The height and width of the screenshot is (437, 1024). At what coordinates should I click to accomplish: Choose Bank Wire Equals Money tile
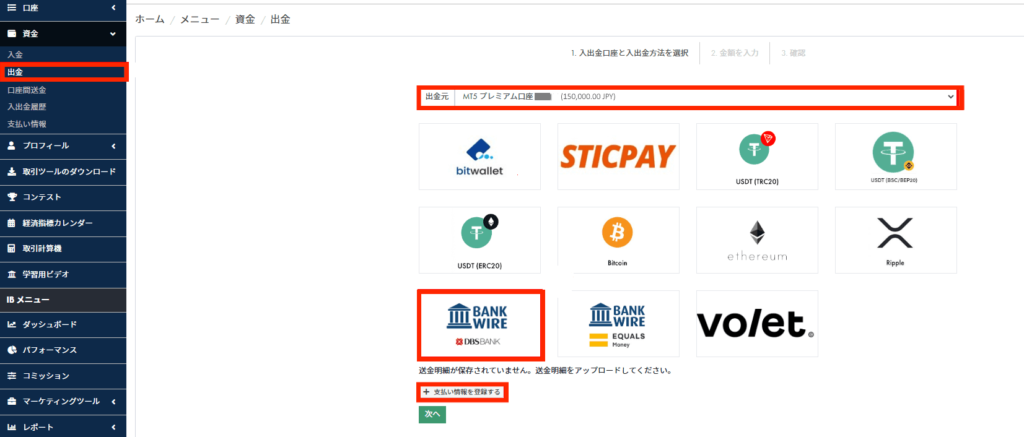point(618,324)
